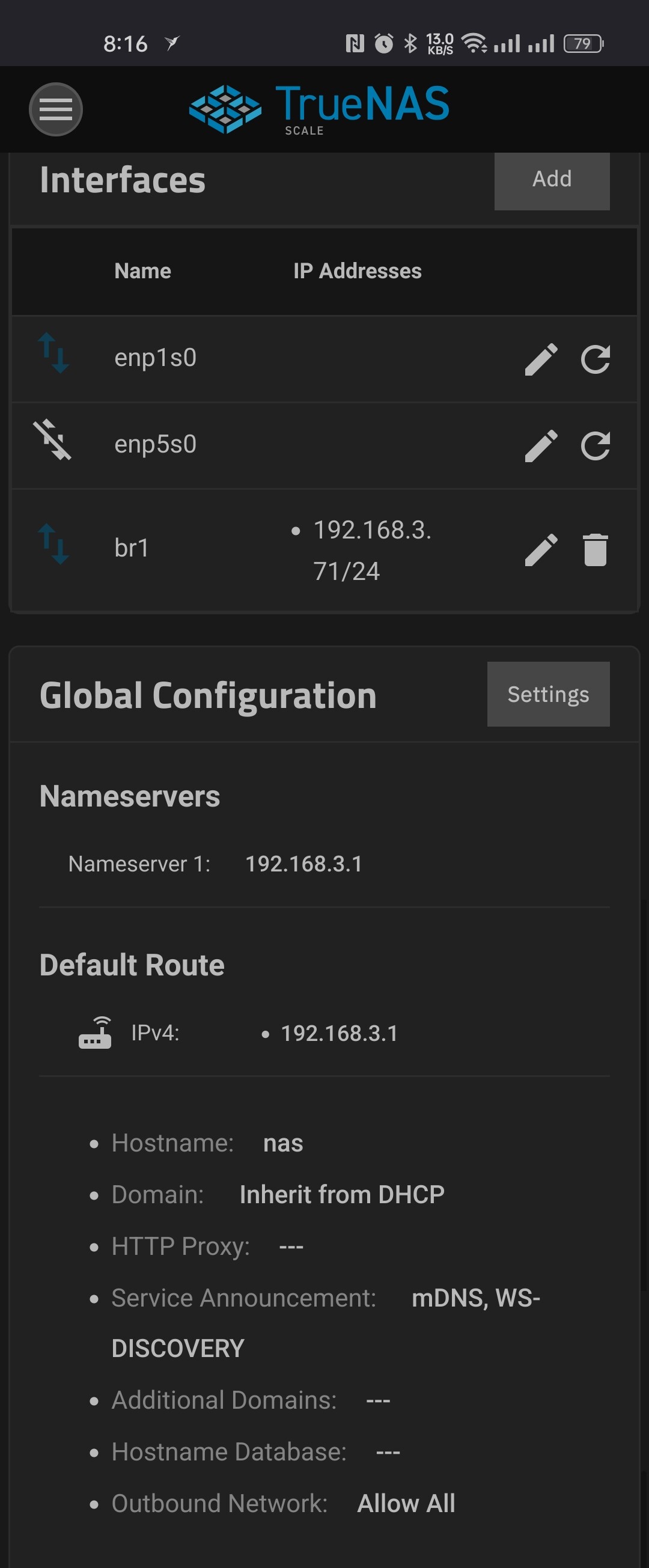Reset configuration of enp5s0 interface
This screenshot has height=1568, width=649.
(595, 445)
